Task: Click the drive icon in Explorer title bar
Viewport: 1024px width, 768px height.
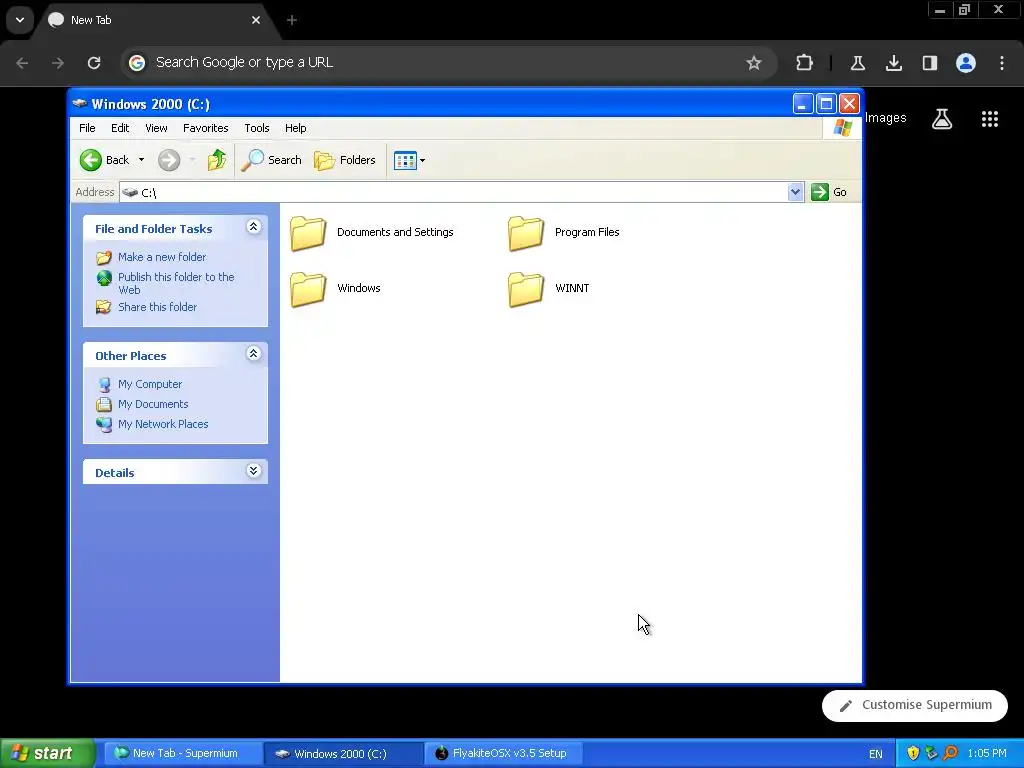Action: click(x=80, y=104)
